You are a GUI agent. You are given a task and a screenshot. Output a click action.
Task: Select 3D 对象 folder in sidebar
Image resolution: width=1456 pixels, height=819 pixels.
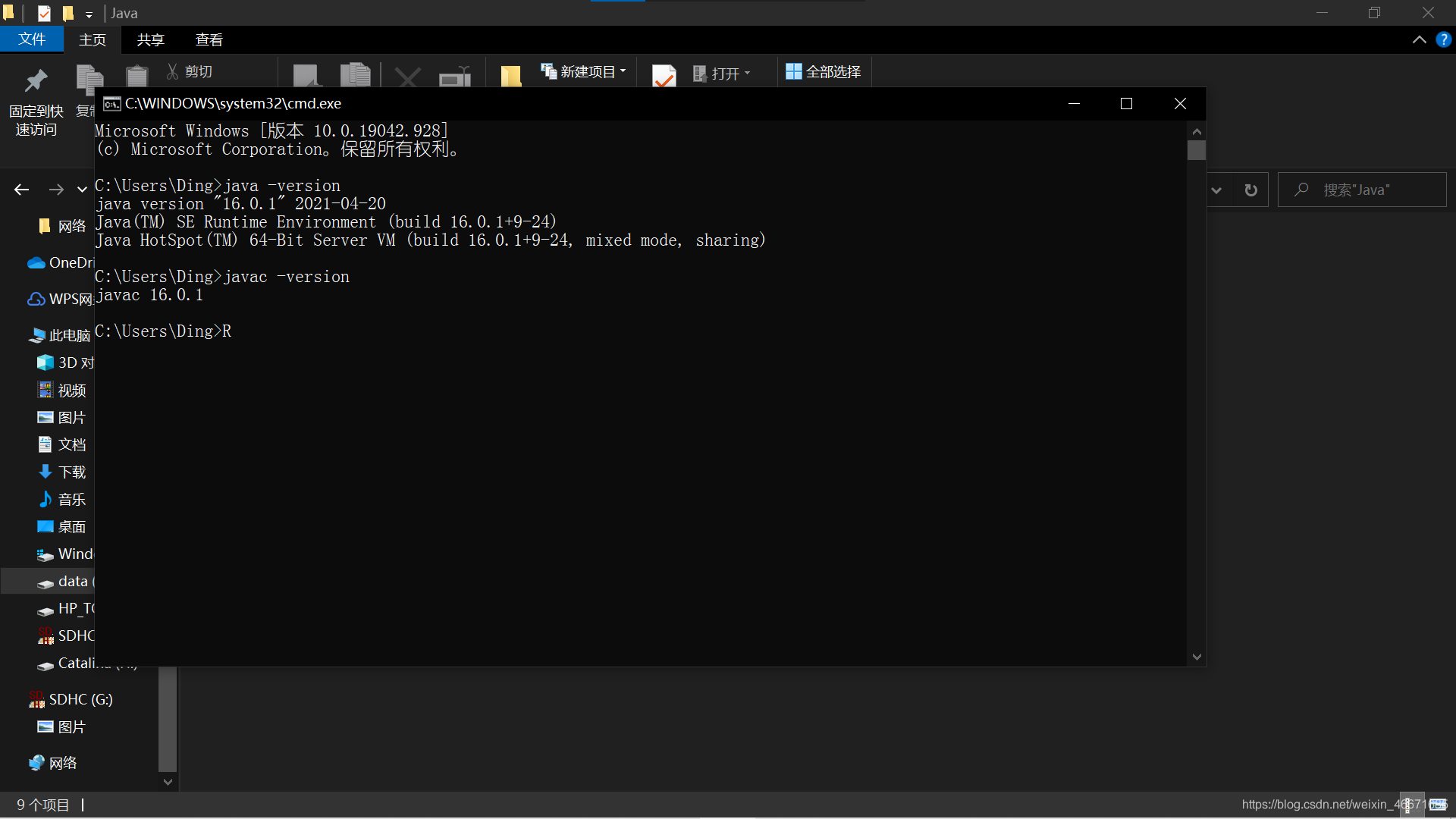(x=67, y=362)
